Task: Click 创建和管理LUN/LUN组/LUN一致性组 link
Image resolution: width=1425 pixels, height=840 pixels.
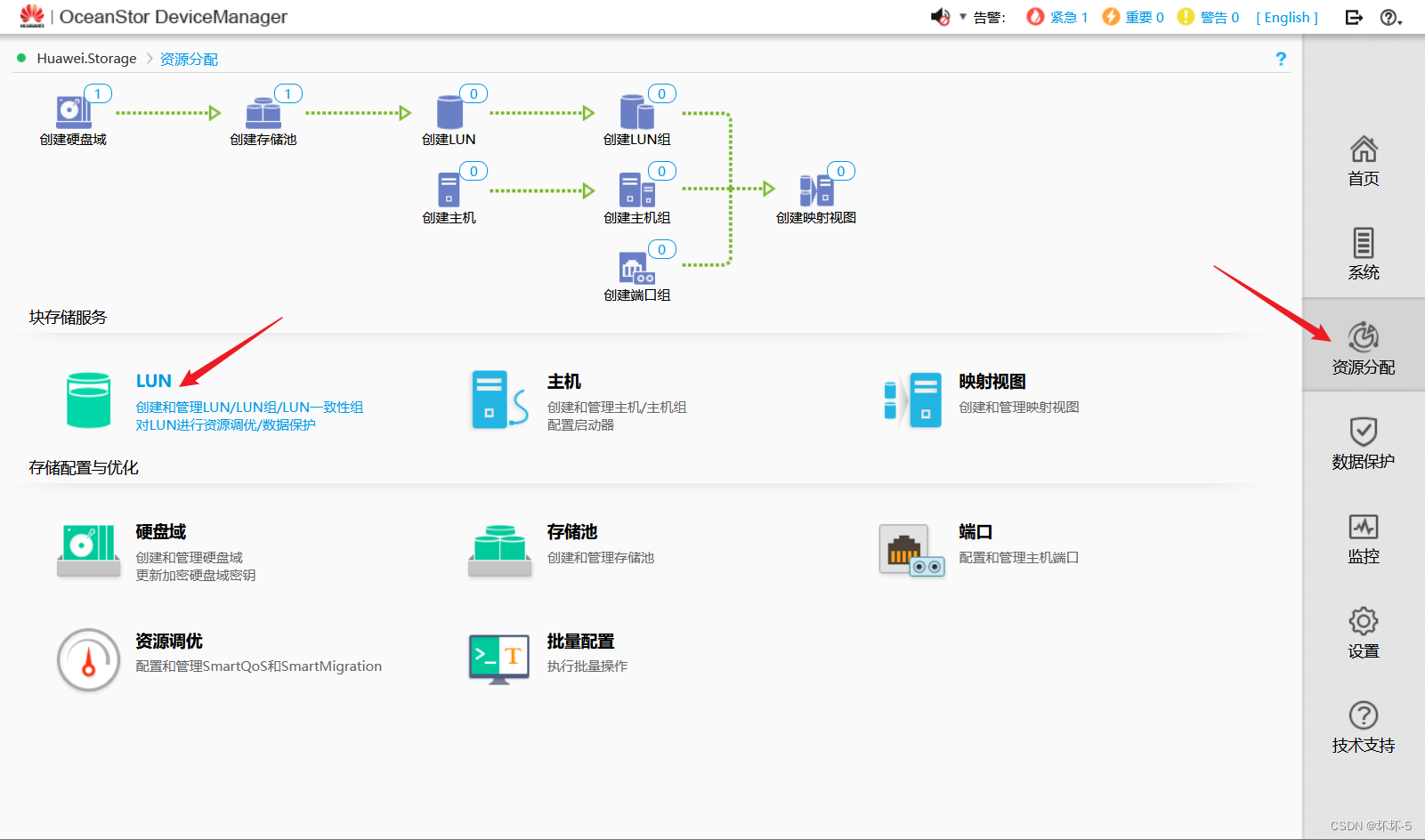Action: [249, 408]
